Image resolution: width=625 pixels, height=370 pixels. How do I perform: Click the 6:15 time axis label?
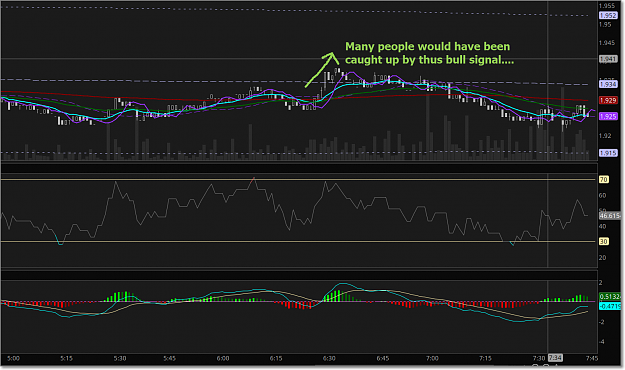click(276, 358)
